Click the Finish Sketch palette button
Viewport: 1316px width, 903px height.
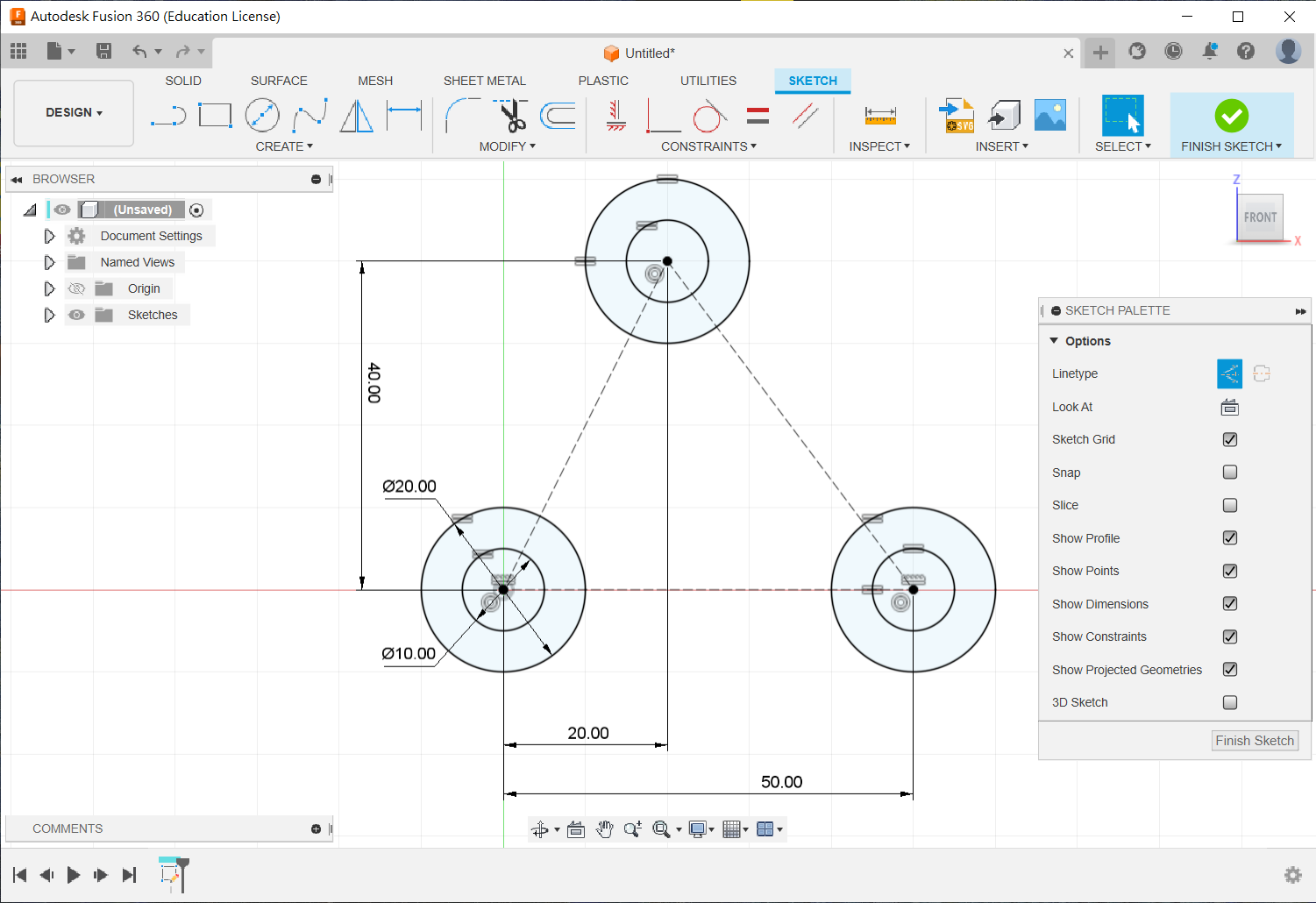pos(1254,741)
